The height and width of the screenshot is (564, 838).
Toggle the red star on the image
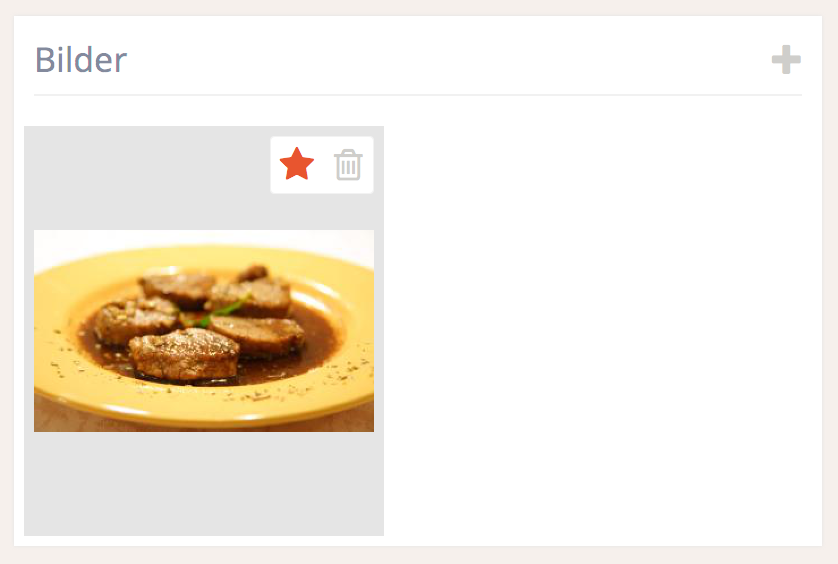click(297, 164)
